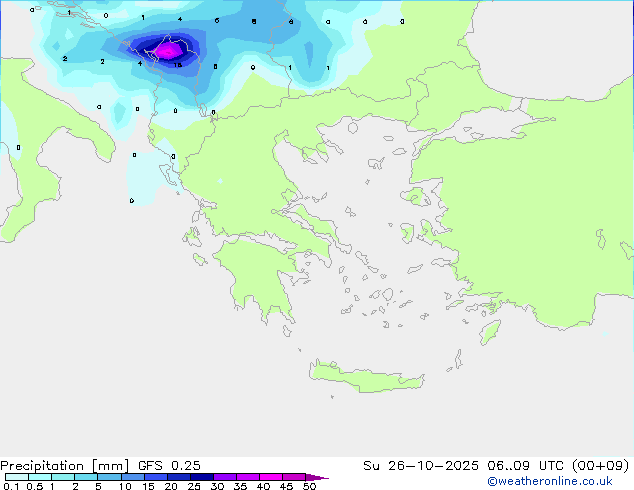Image resolution: width=634 pixels, height=490 pixels.
Task: Click the "GFS 0.25" model label
Action: tap(169, 466)
